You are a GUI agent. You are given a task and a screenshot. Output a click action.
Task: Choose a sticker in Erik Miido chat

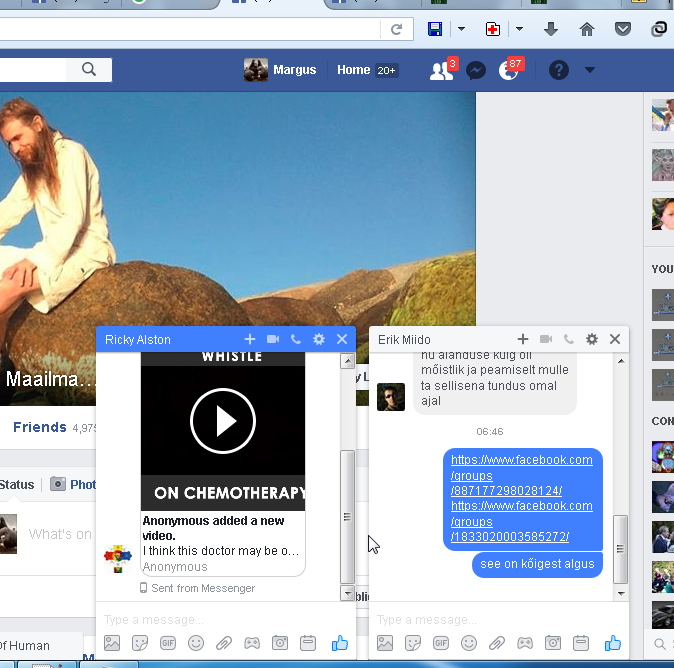(x=413, y=643)
